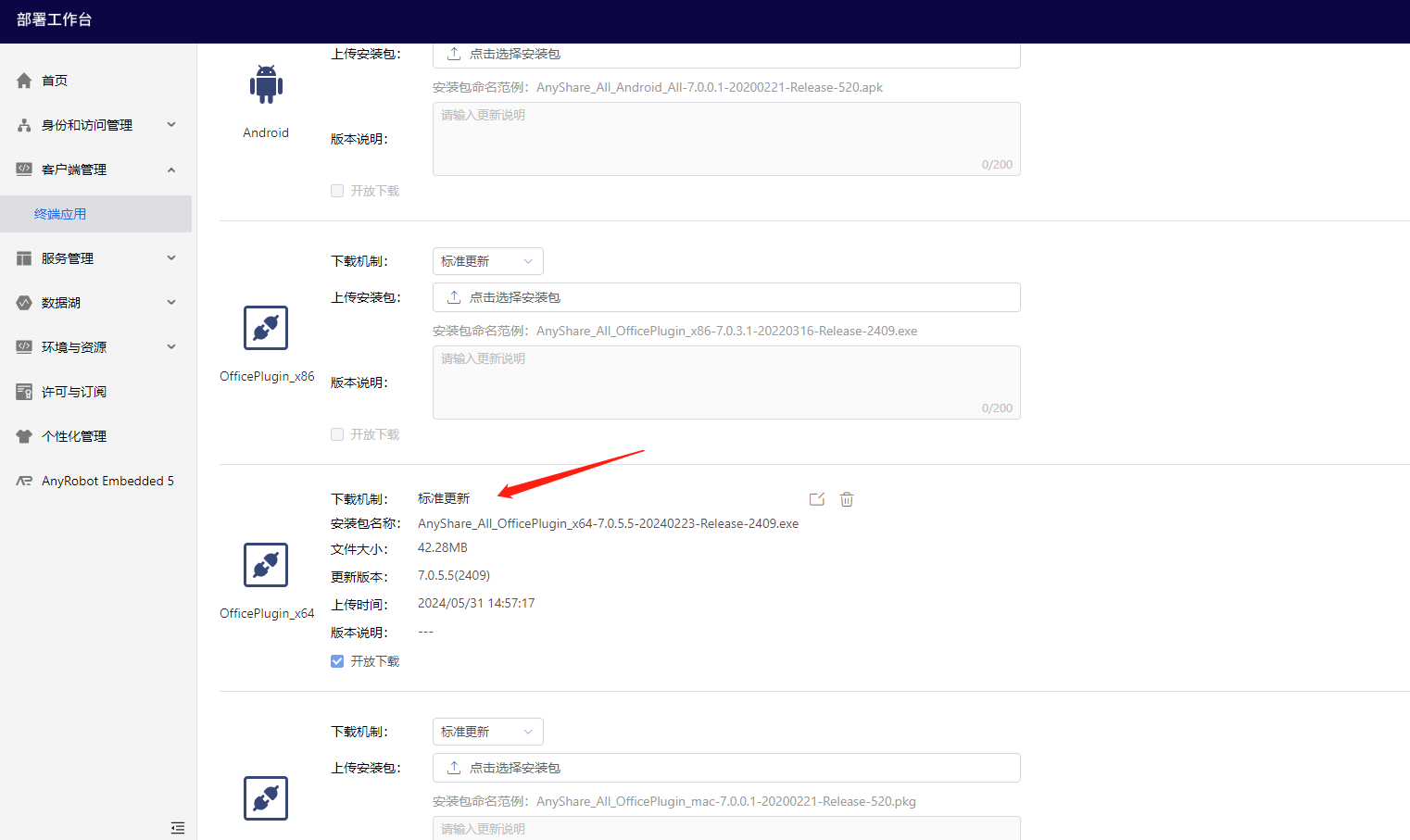1410x840 pixels.
Task: Click the OfficePlugin_x86 plug icon
Action: pos(266,328)
